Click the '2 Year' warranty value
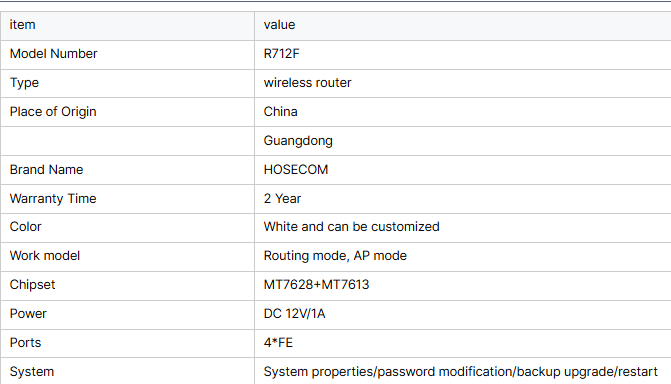 [x=282, y=199]
